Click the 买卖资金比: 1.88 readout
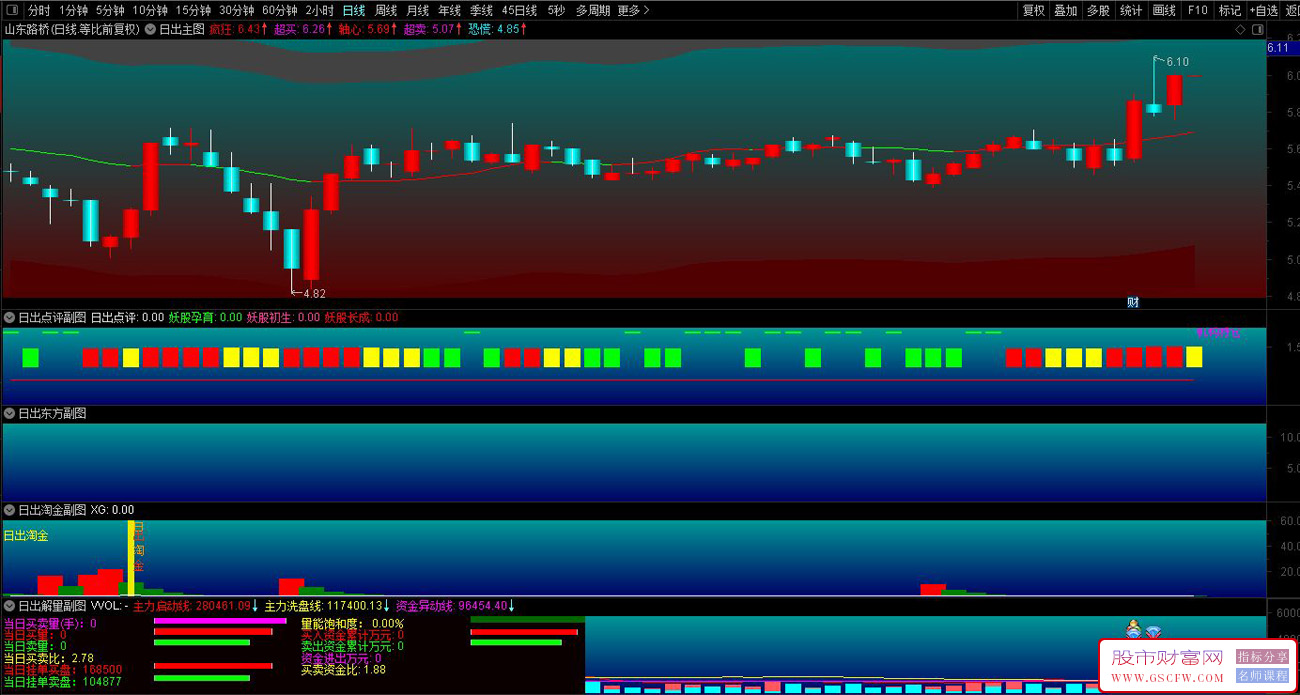The width and height of the screenshot is (1300, 695). click(343, 670)
